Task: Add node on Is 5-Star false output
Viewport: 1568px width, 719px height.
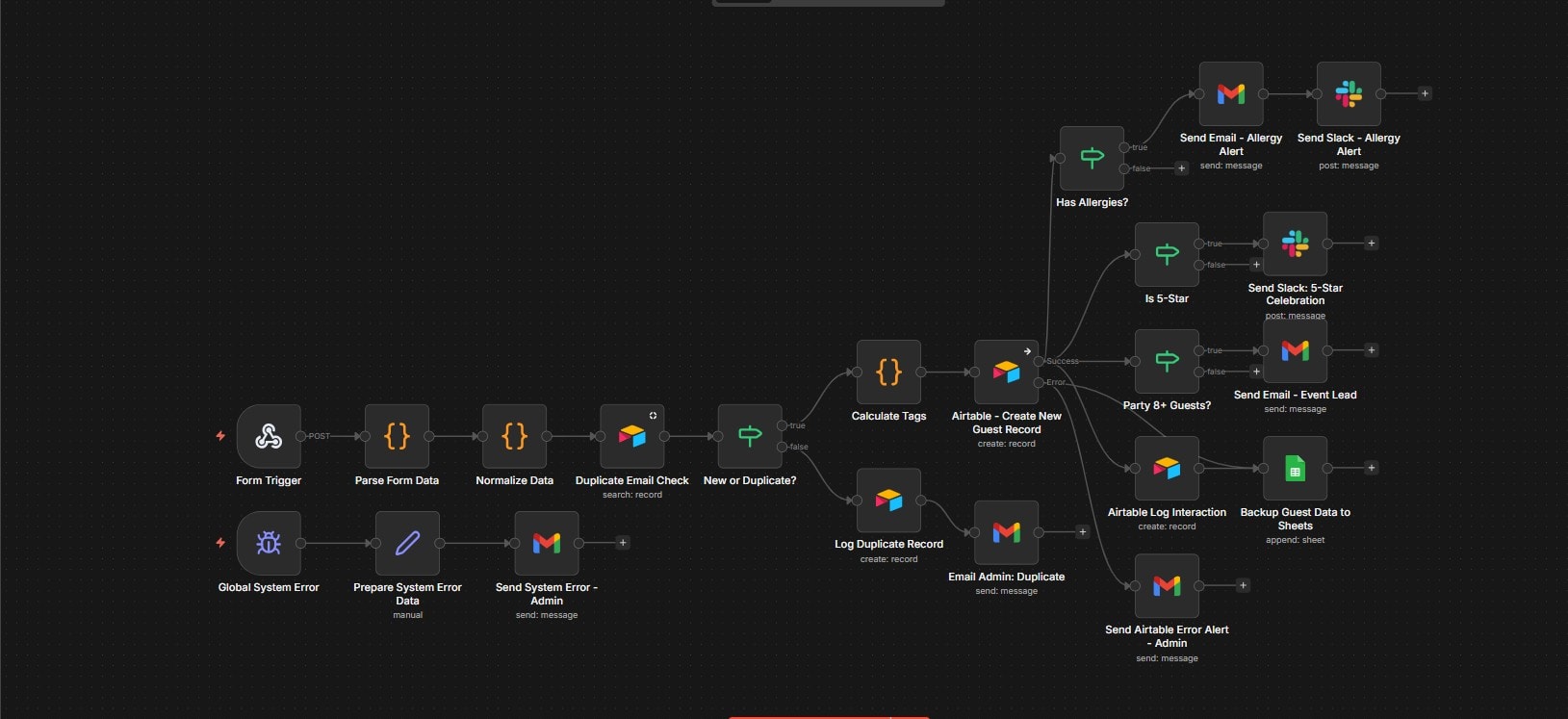Action: (1256, 265)
